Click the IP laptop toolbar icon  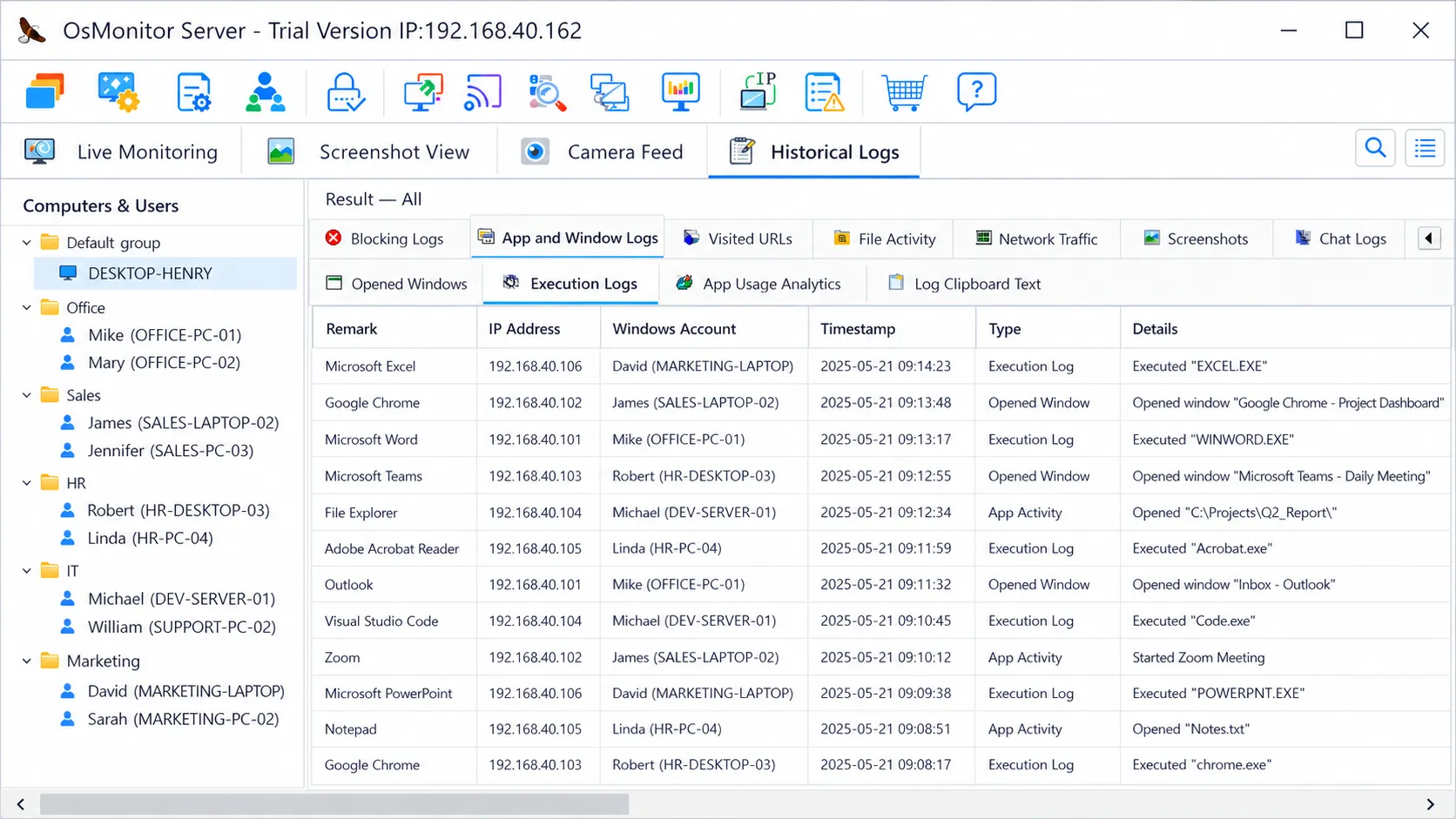(x=758, y=91)
